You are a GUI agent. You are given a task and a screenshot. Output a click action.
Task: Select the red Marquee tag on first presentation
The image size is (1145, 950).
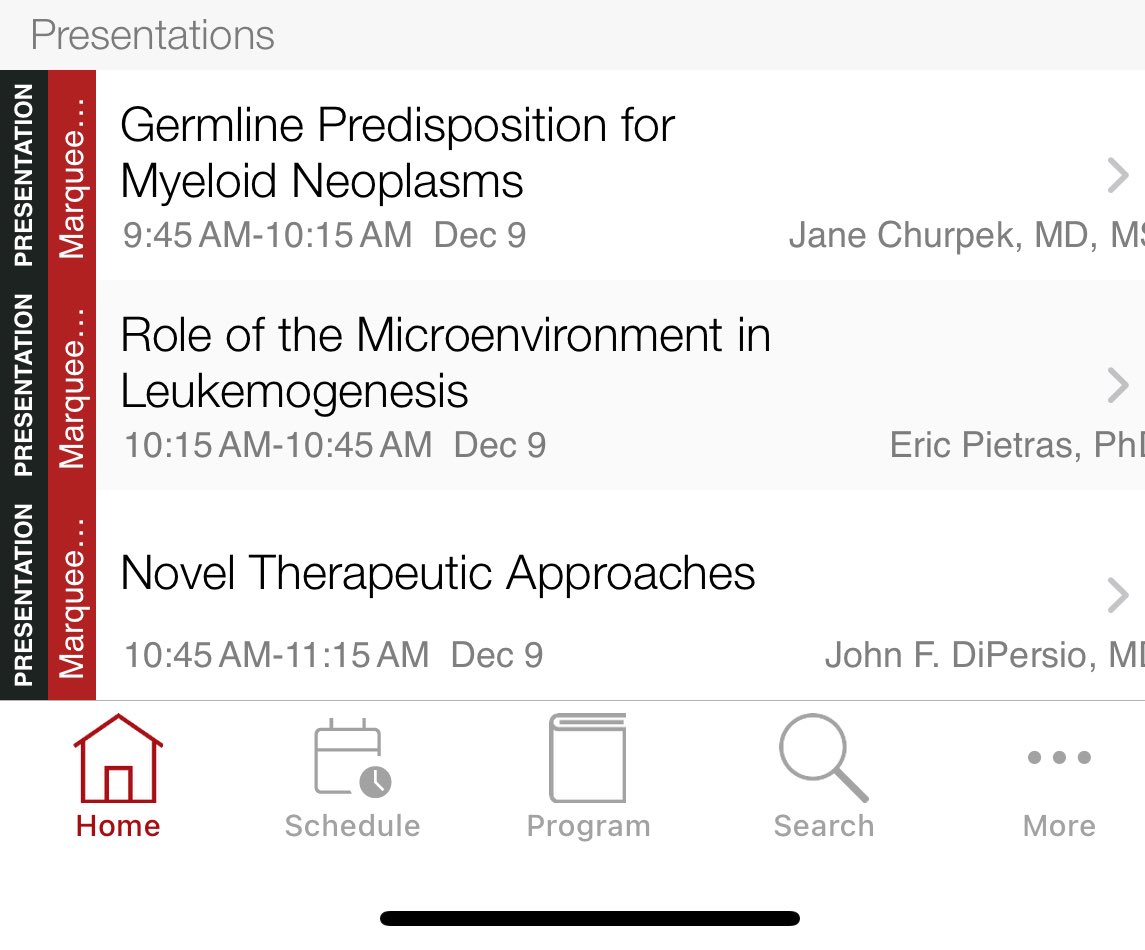pyautogui.click(x=72, y=175)
